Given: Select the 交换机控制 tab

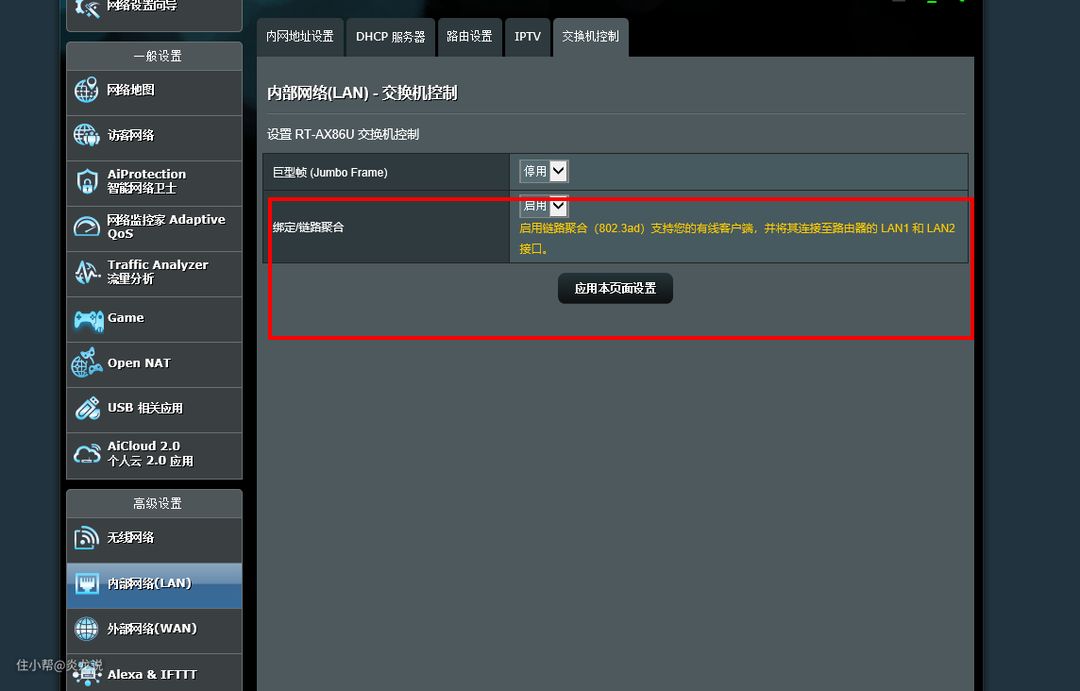Looking at the screenshot, I should (590, 37).
